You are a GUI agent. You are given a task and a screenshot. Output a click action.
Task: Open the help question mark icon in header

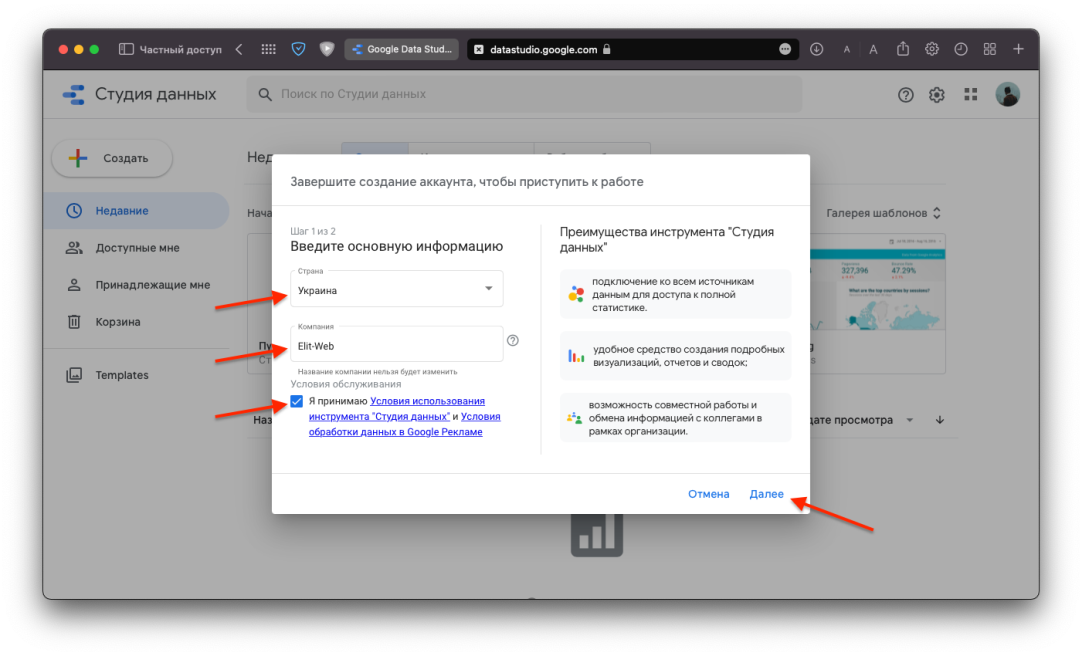coord(905,95)
